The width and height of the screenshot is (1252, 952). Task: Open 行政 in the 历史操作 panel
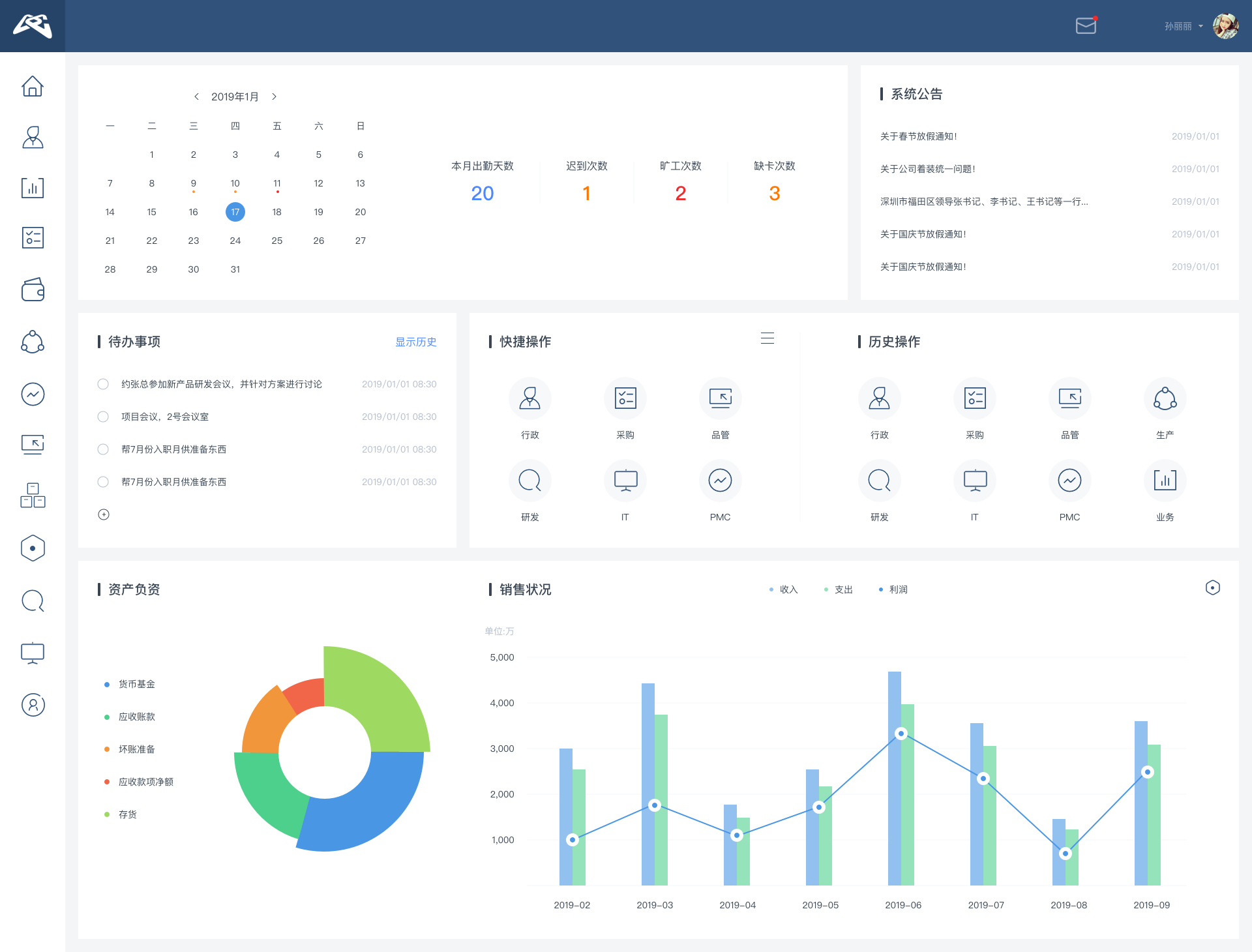pos(880,409)
